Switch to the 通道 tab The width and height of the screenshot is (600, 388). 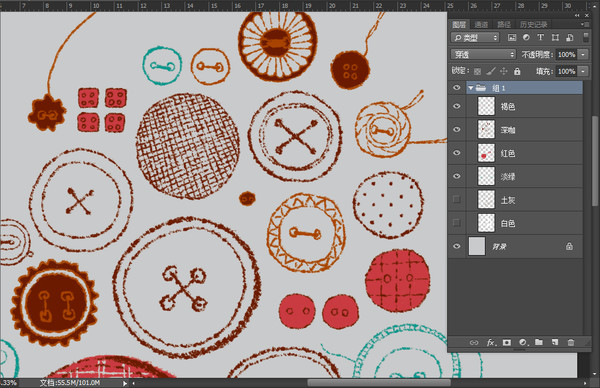[481, 24]
